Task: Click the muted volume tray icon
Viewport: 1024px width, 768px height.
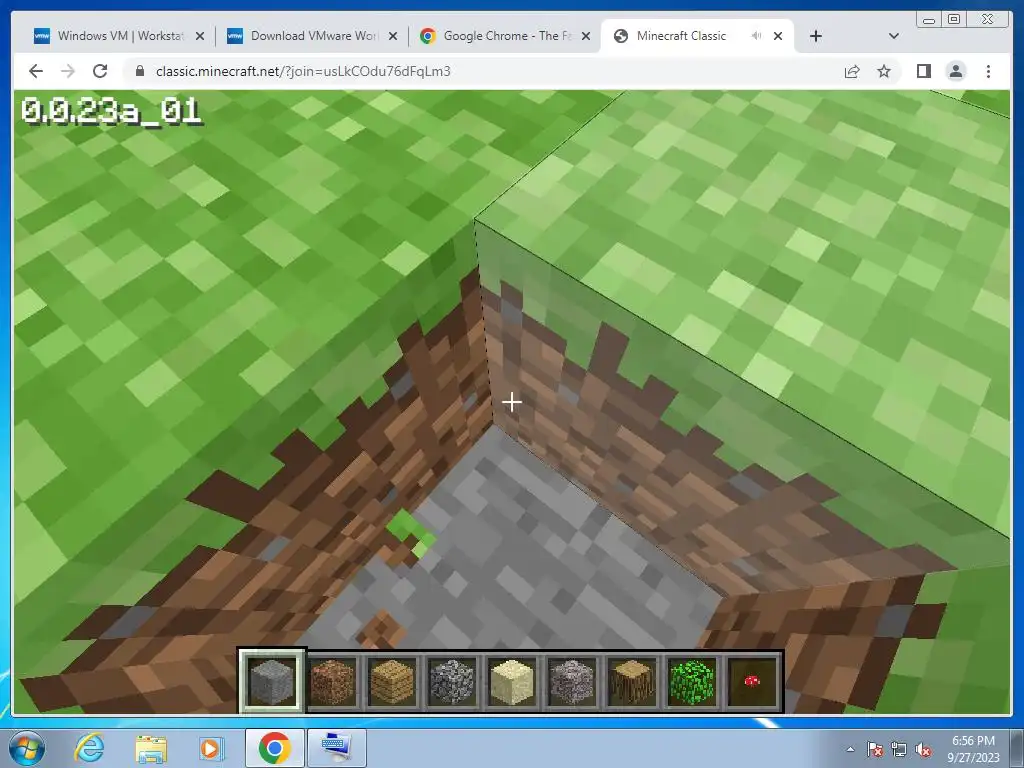Action: coord(923,749)
